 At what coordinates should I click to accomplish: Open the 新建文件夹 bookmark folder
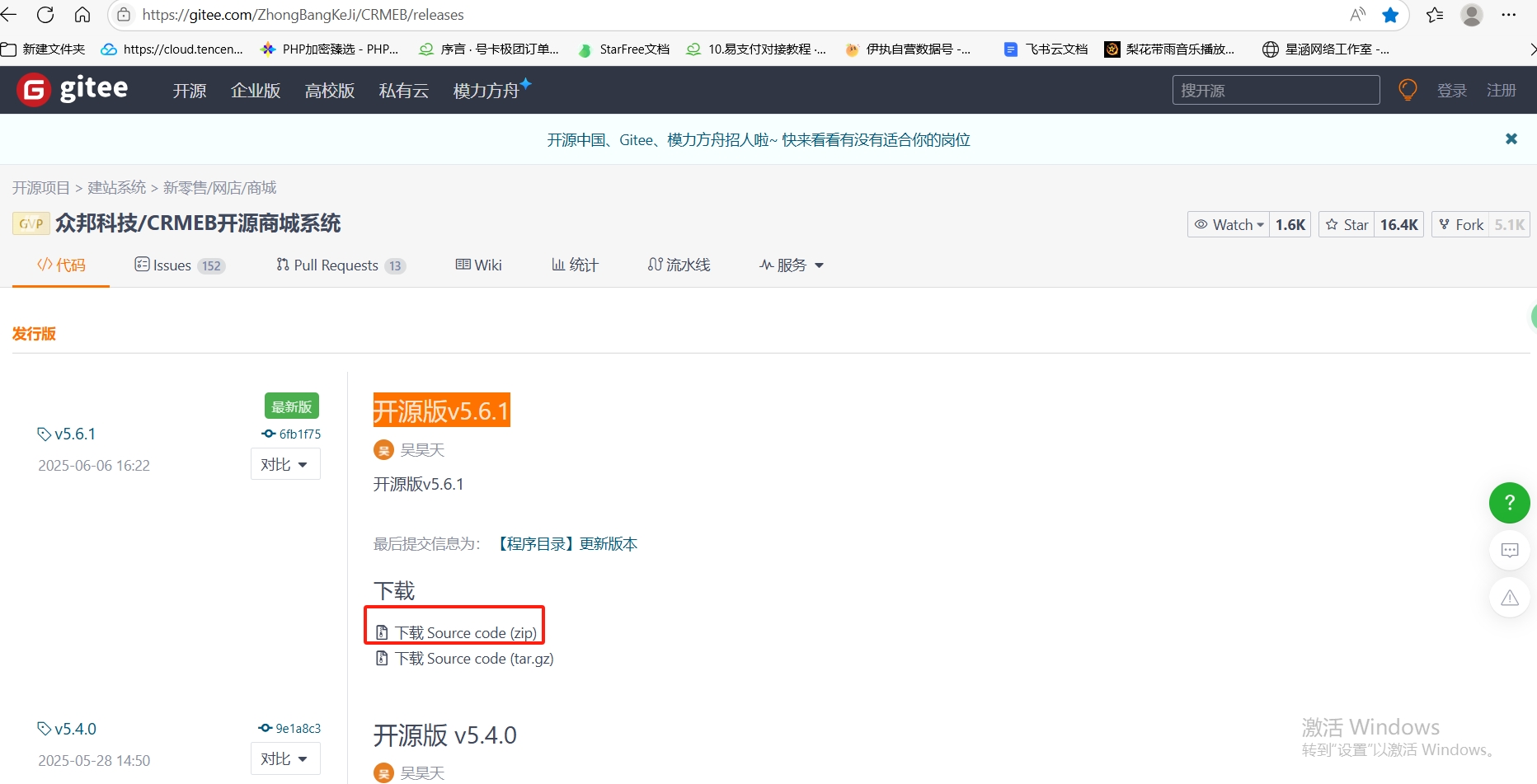point(43,49)
